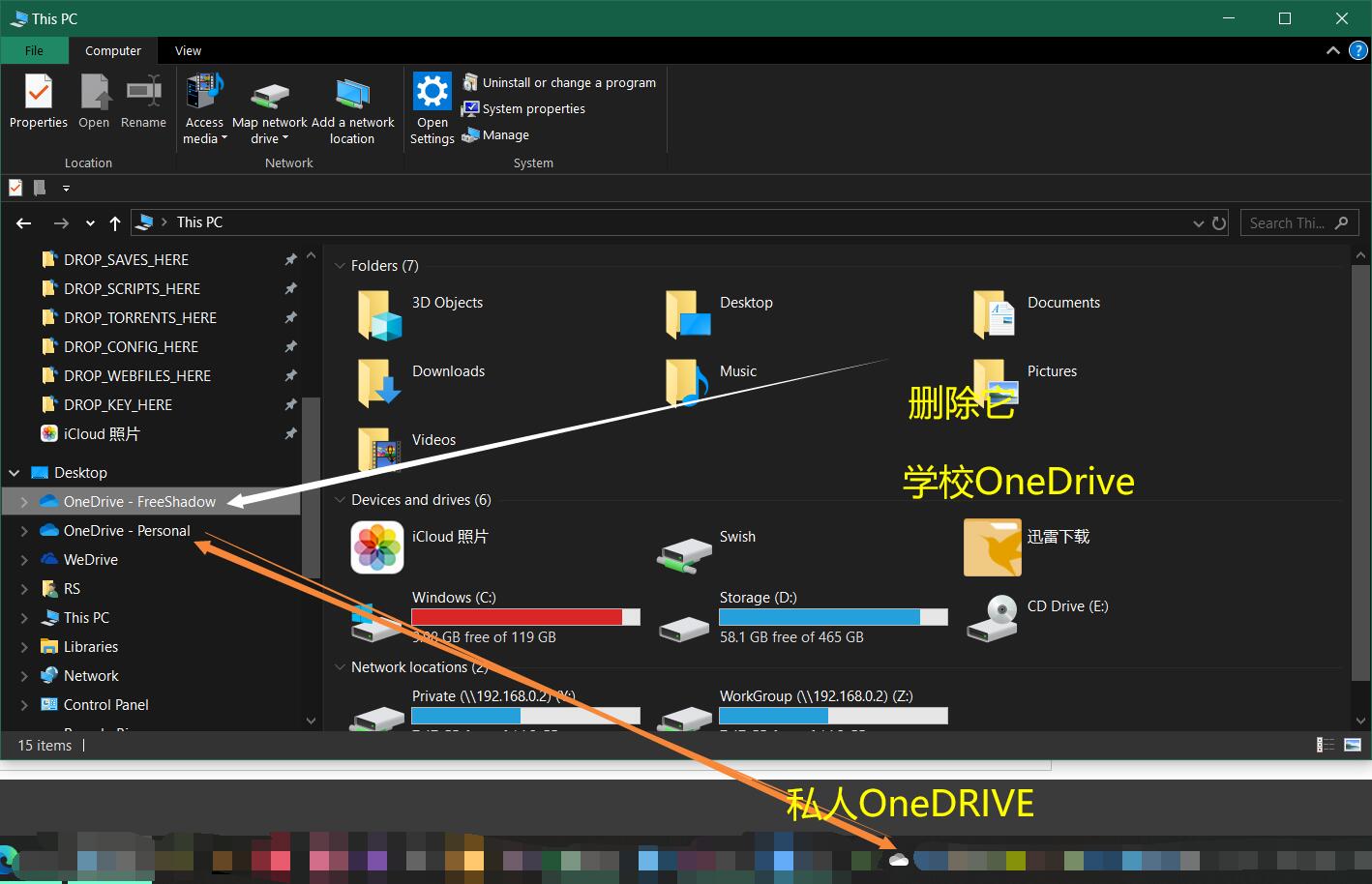Choose Map network drive

270,109
